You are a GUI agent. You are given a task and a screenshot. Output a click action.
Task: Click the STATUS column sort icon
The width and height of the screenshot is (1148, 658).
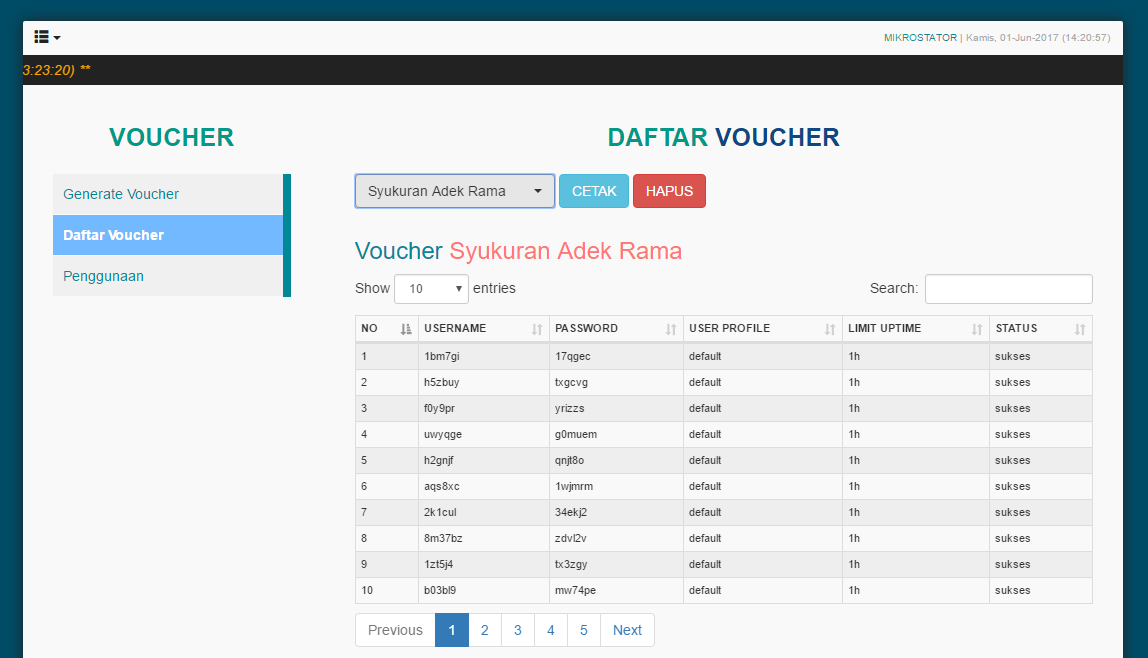pyautogui.click(x=1079, y=328)
